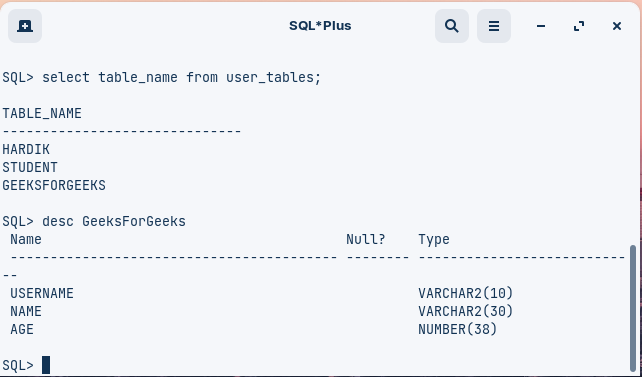
Task: Click the VARCHAR2(10) type value
Action: pyautogui.click(x=466, y=293)
